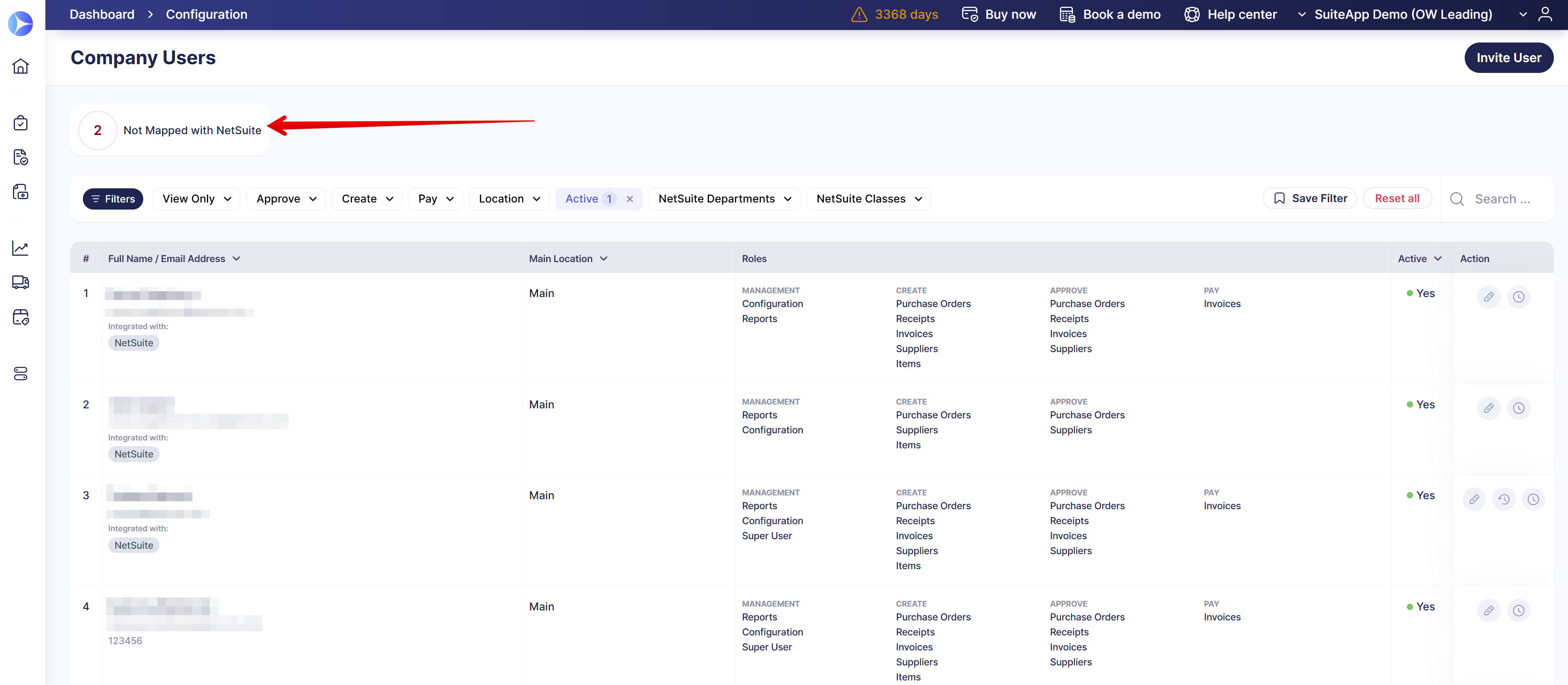Open the NetSuite Departments dropdown
The image size is (1568, 685).
[x=724, y=199]
